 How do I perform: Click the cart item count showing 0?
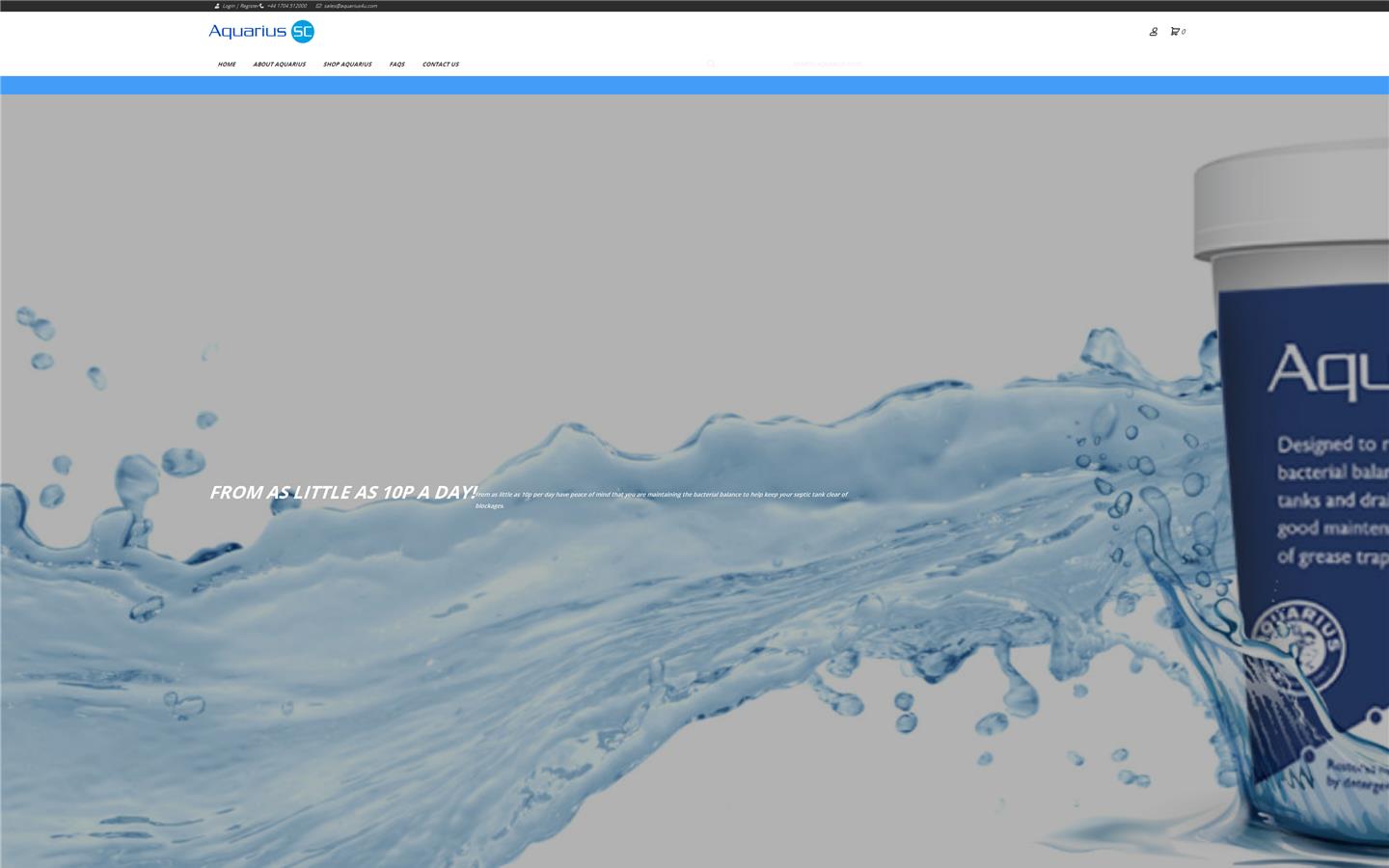1183,32
